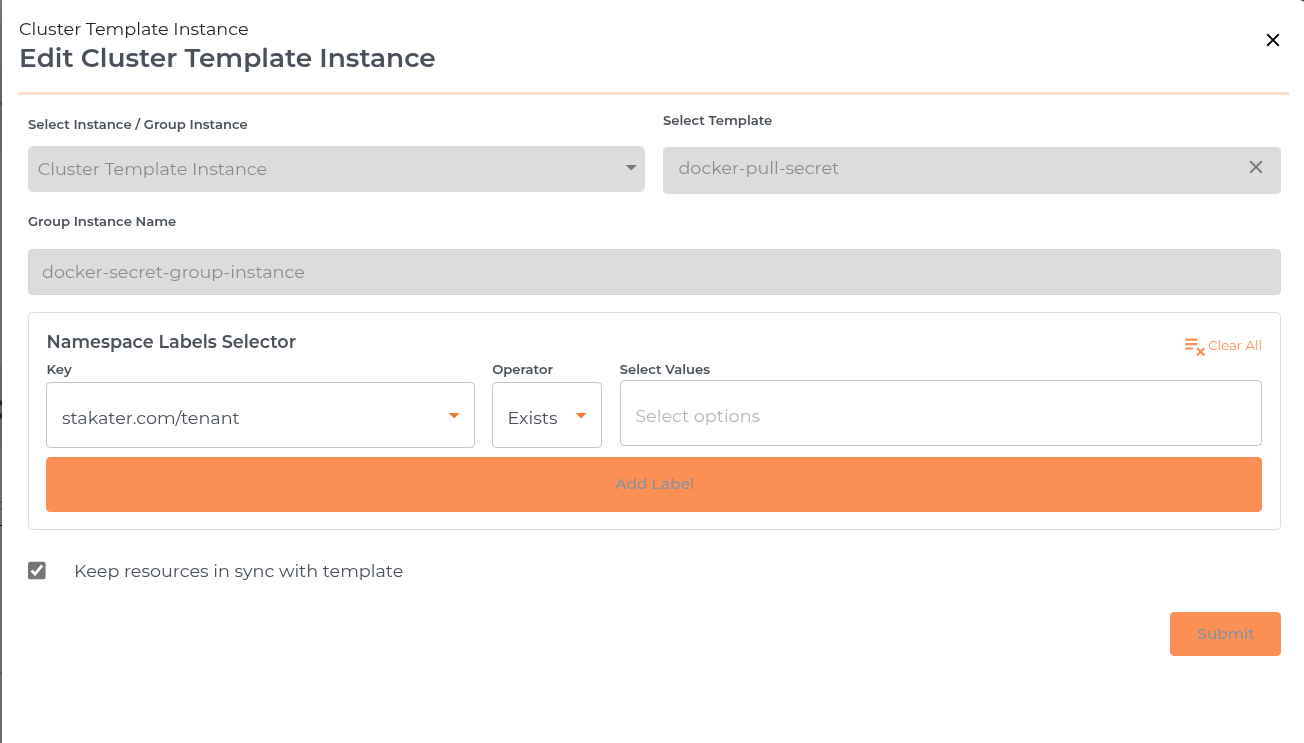Open the Exists operator dropdown
This screenshot has height=743, width=1304.
point(535,417)
